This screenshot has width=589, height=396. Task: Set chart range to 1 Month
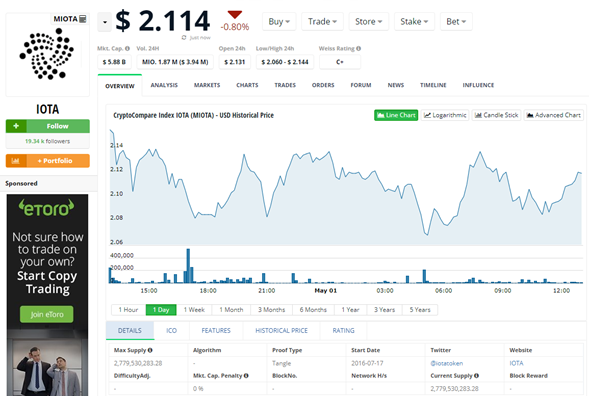(x=231, y=310)
